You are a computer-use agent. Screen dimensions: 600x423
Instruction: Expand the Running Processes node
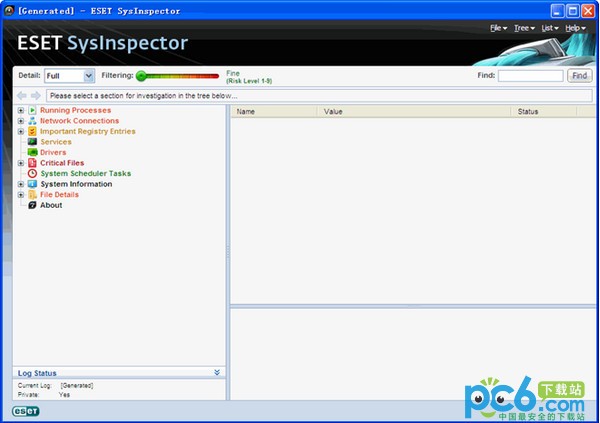click(21, 110)
